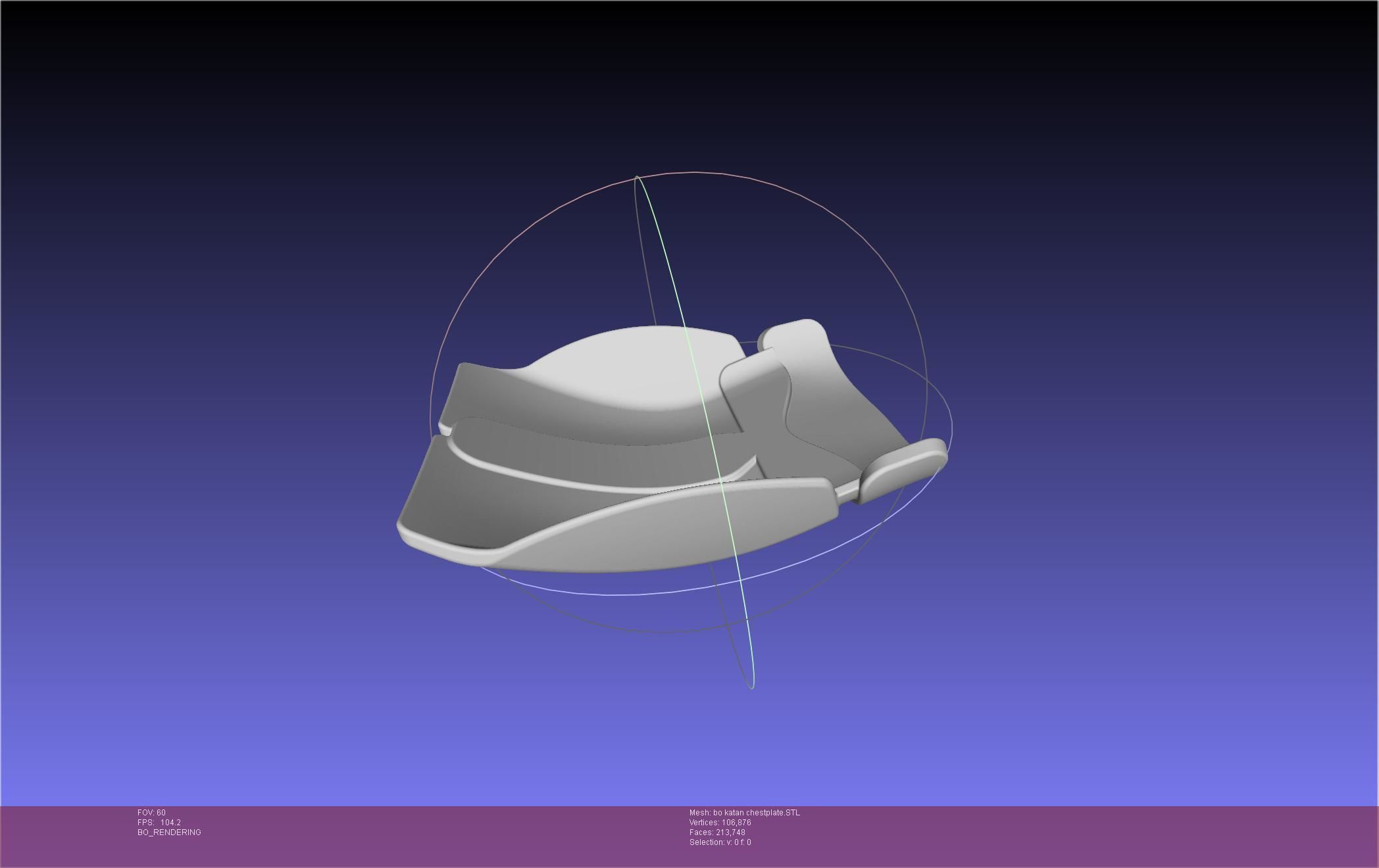1379x868 pixels.
Task: Click the large domed top plate of mesh
Action: point(632,368)
